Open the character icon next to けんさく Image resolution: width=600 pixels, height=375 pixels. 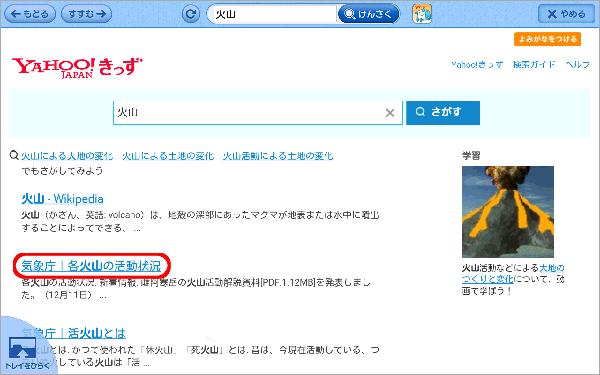point(422,14)
